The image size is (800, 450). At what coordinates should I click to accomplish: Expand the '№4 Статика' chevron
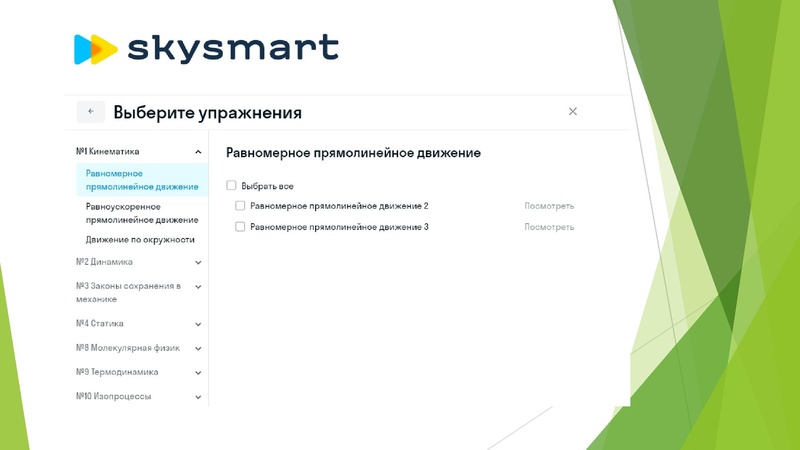click(199, 324)
